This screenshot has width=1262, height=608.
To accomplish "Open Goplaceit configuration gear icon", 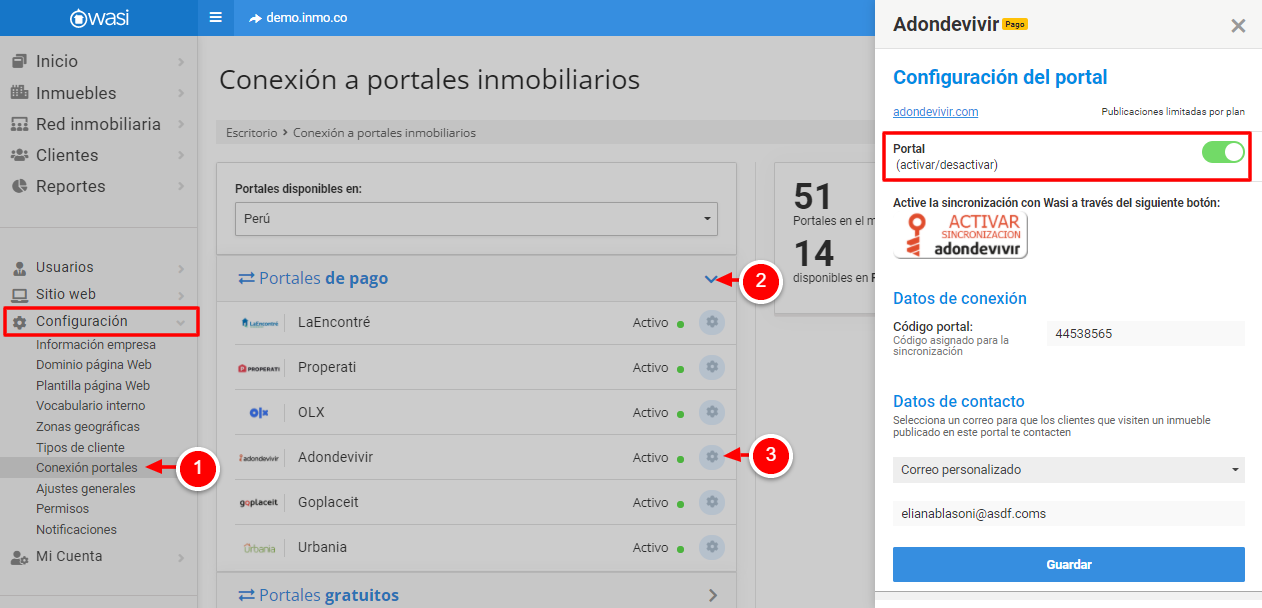I will [711, 502].
